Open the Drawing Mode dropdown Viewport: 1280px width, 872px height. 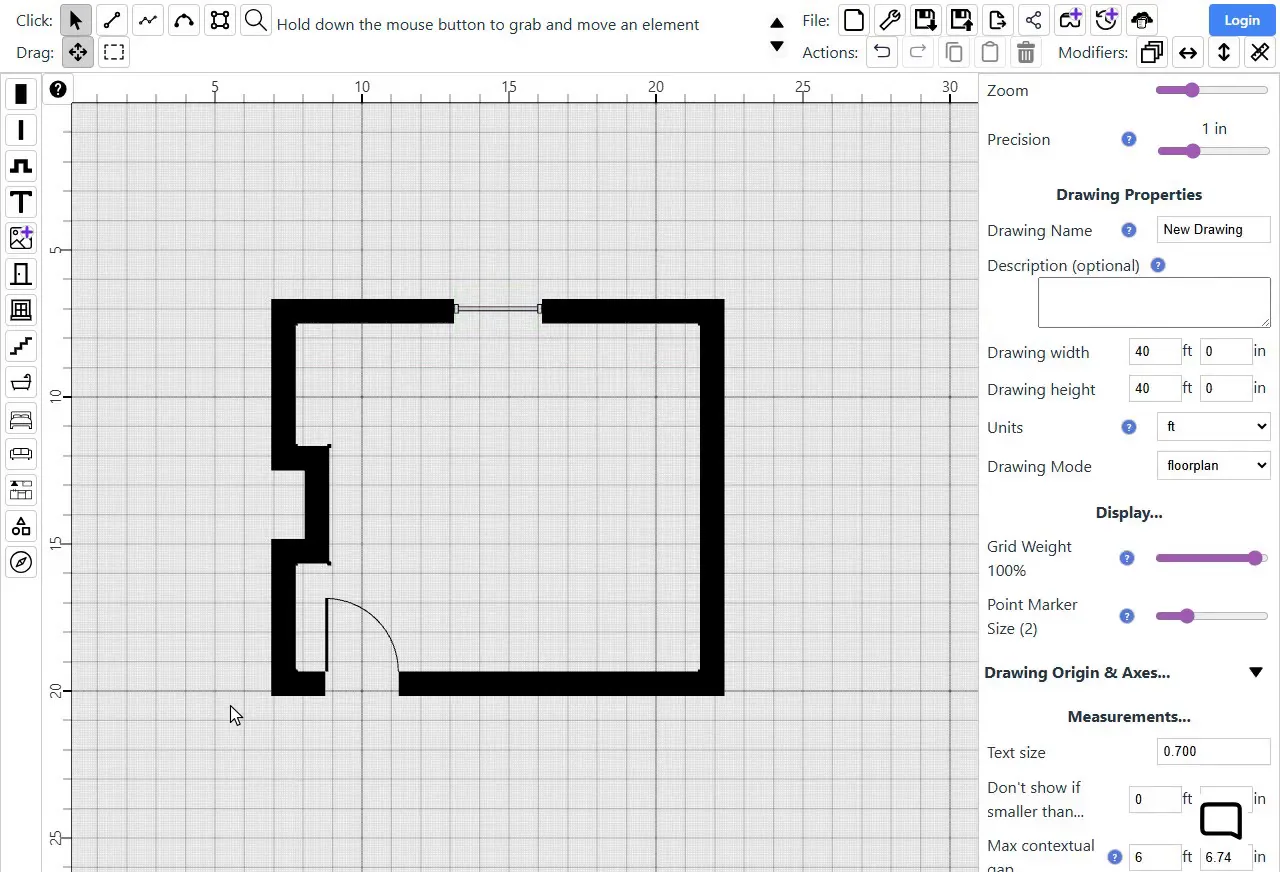click(x=1213, y=465)
